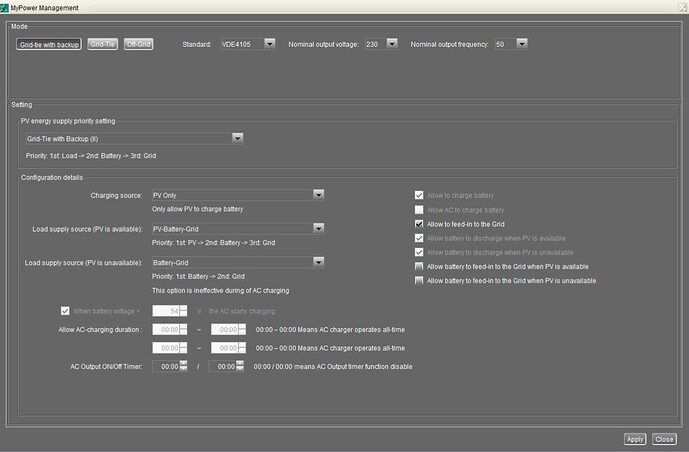Enable battery feed-in to Grid when PV available
The height and width of the screenshot is (452, 689).
point(420,267)
